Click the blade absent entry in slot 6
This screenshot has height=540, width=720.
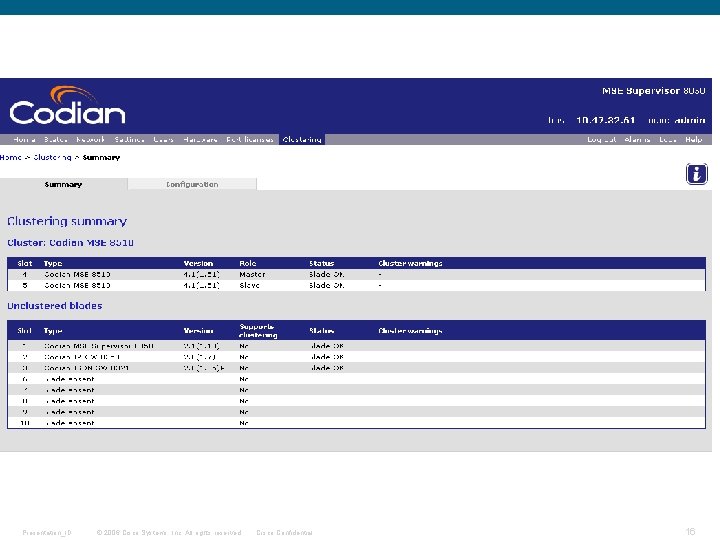(x=69, y=379)
